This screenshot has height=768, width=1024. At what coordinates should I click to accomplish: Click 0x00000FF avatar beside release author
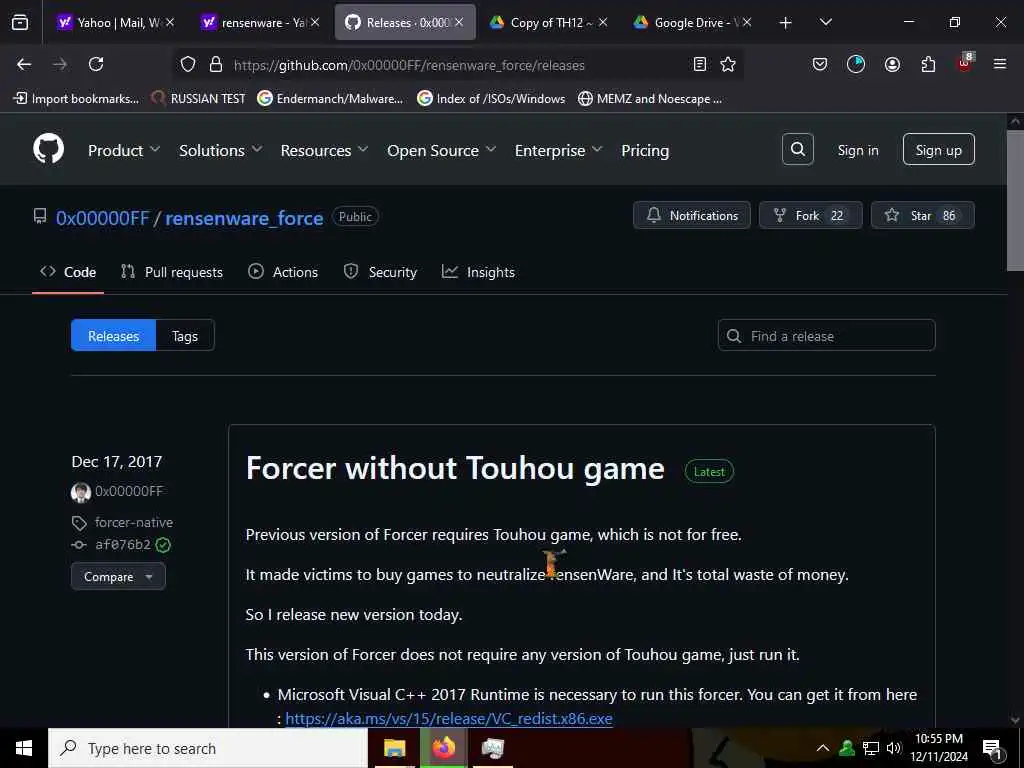coord(81,492)
